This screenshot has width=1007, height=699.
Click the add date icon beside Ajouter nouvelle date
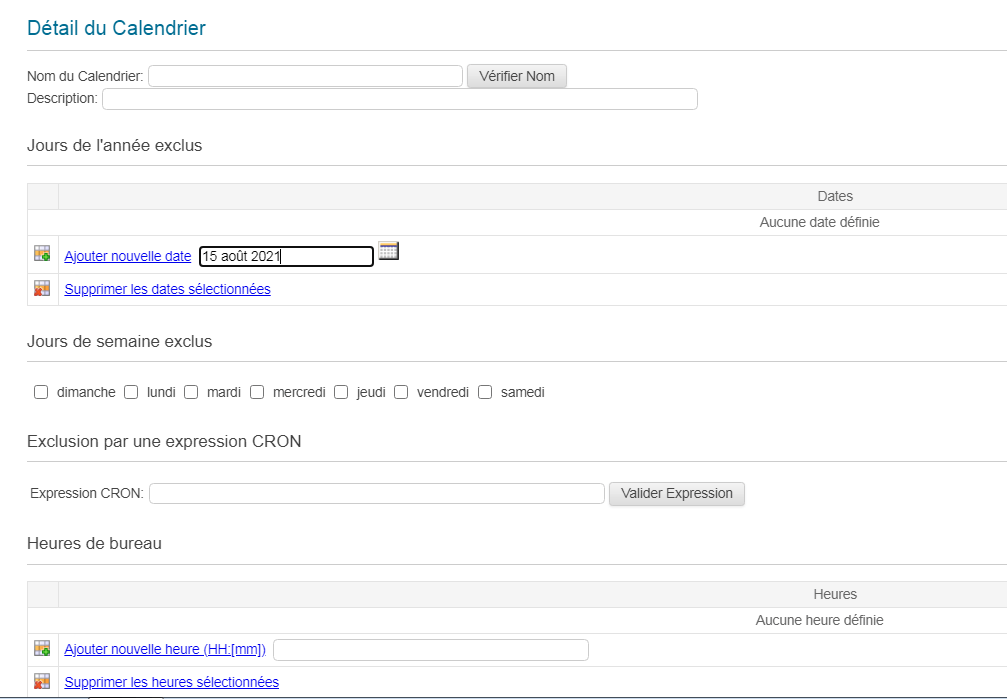[x=42, y=254]
